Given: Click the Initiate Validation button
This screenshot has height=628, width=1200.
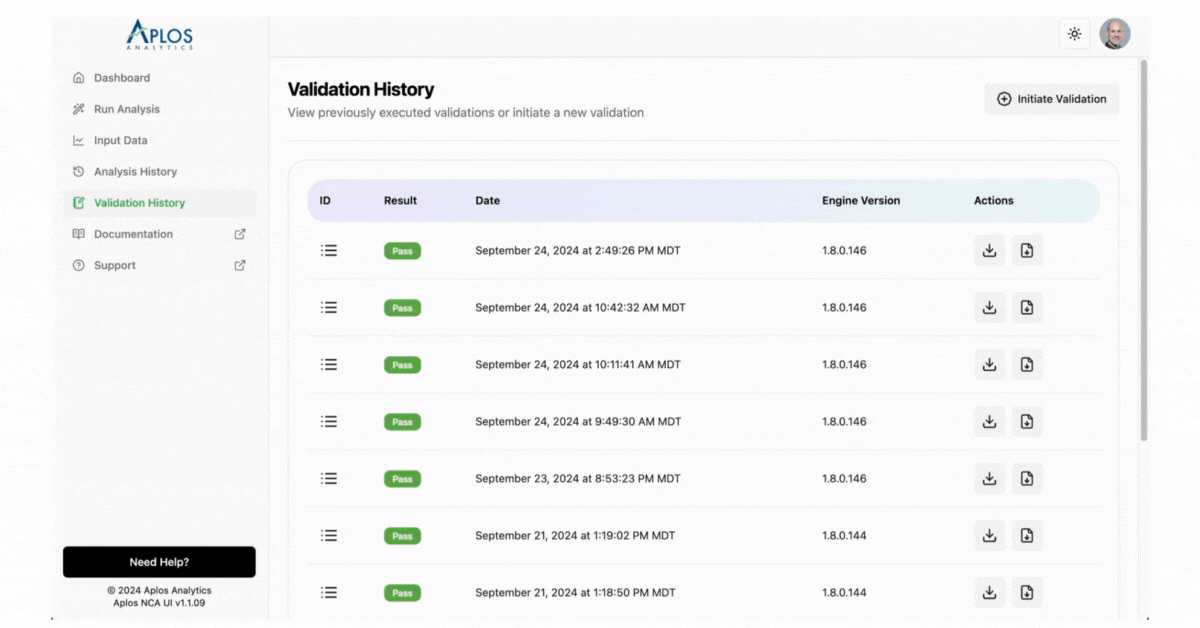Looking at the screenshot, I should coord(1052,99).
